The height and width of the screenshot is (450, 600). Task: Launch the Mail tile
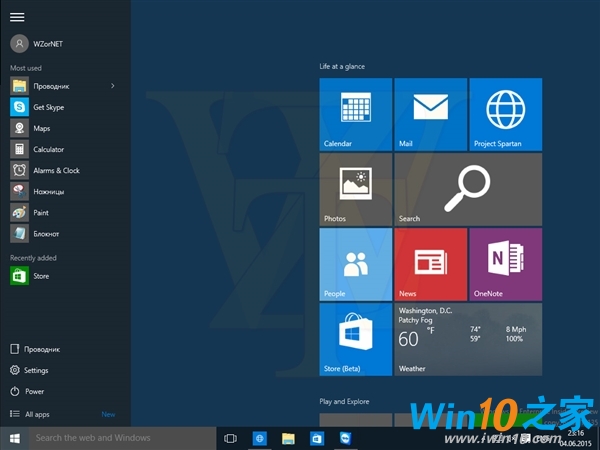click(430, 114)
